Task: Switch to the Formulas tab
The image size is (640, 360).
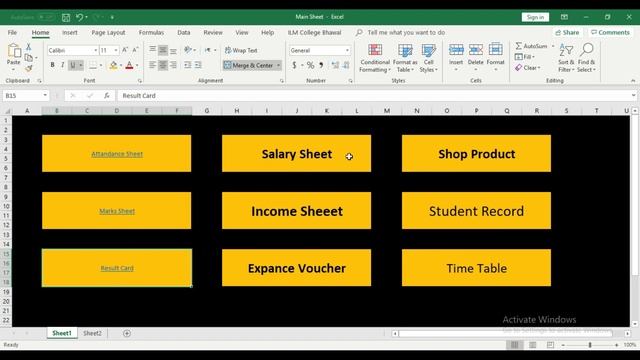Action: tap(151, 32)
